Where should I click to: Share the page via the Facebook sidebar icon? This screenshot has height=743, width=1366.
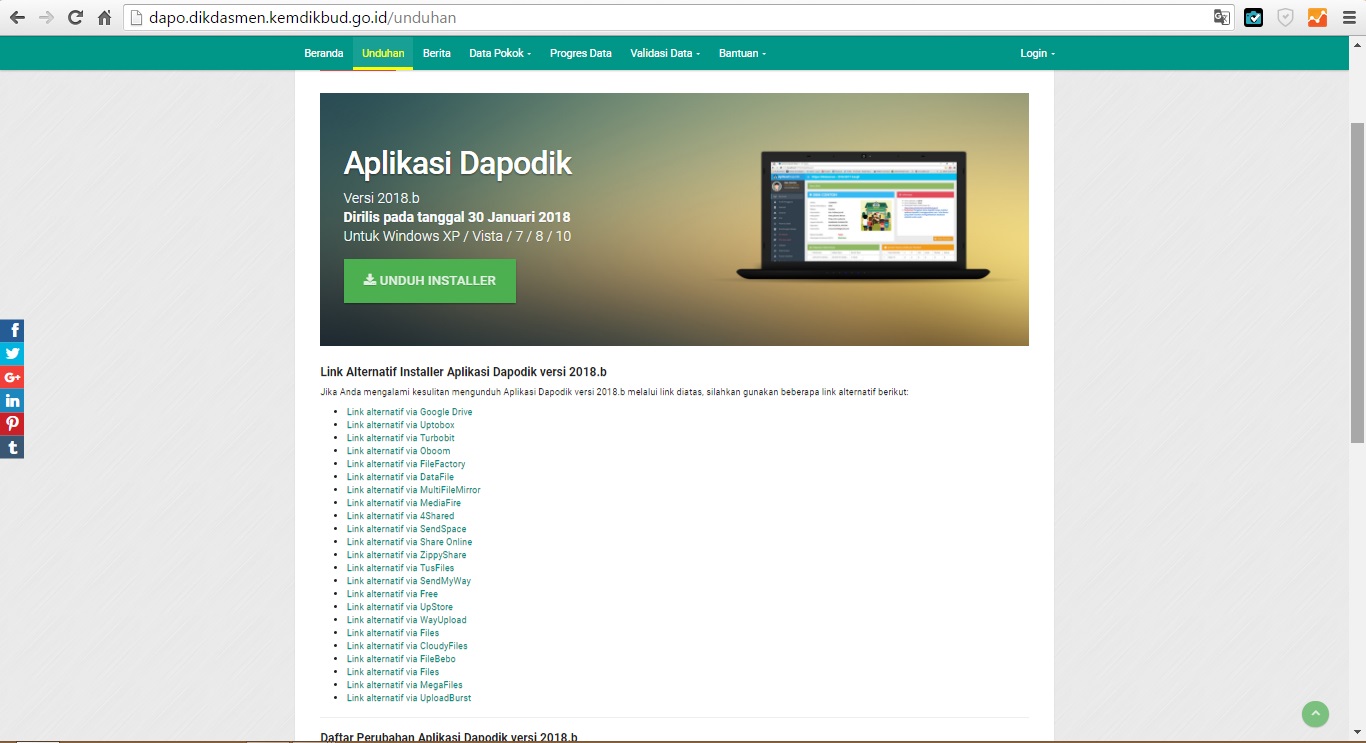12,329
